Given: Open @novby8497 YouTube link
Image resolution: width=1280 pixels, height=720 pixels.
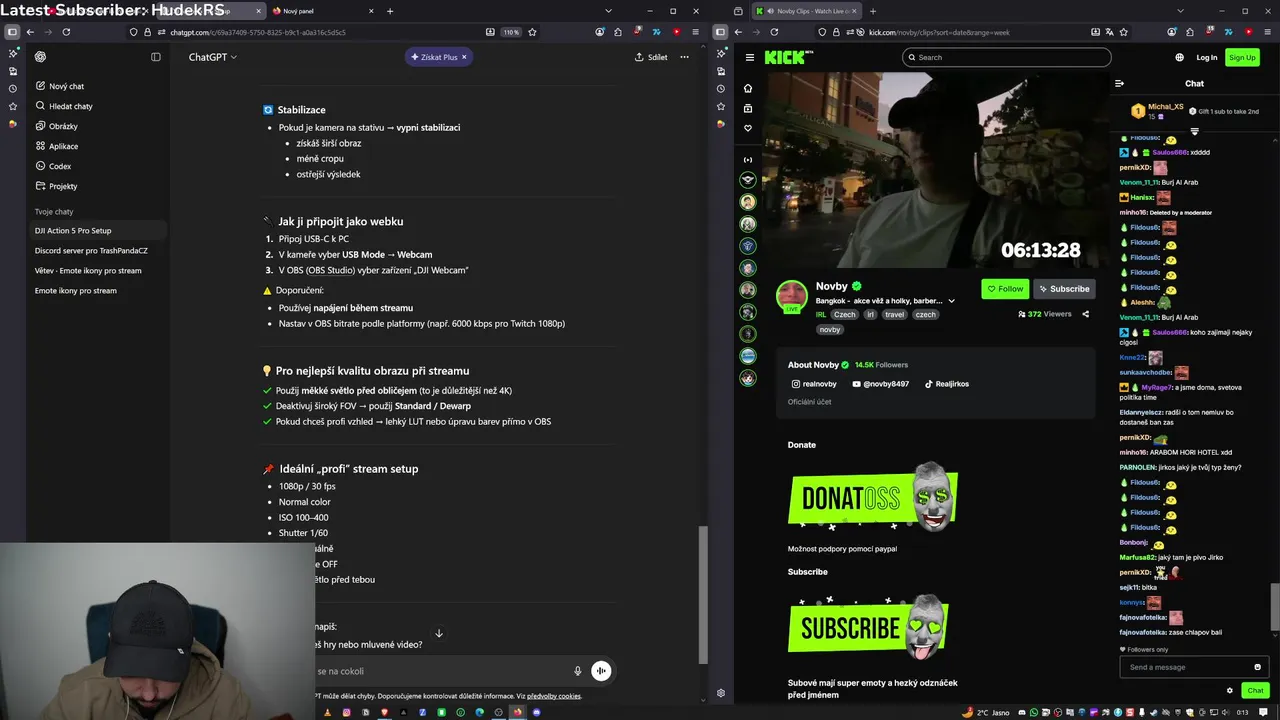Looking at the screenshot, I should [x=881, y=384].
